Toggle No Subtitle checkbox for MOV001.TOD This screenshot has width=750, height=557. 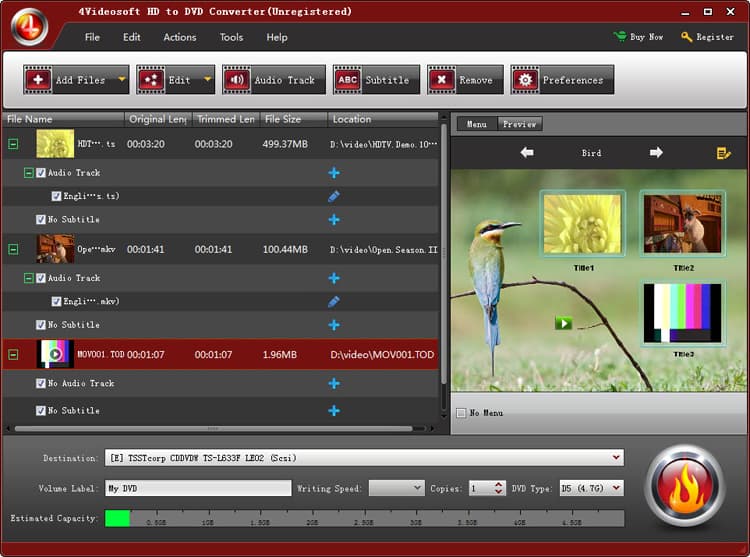tap(41, 410)
